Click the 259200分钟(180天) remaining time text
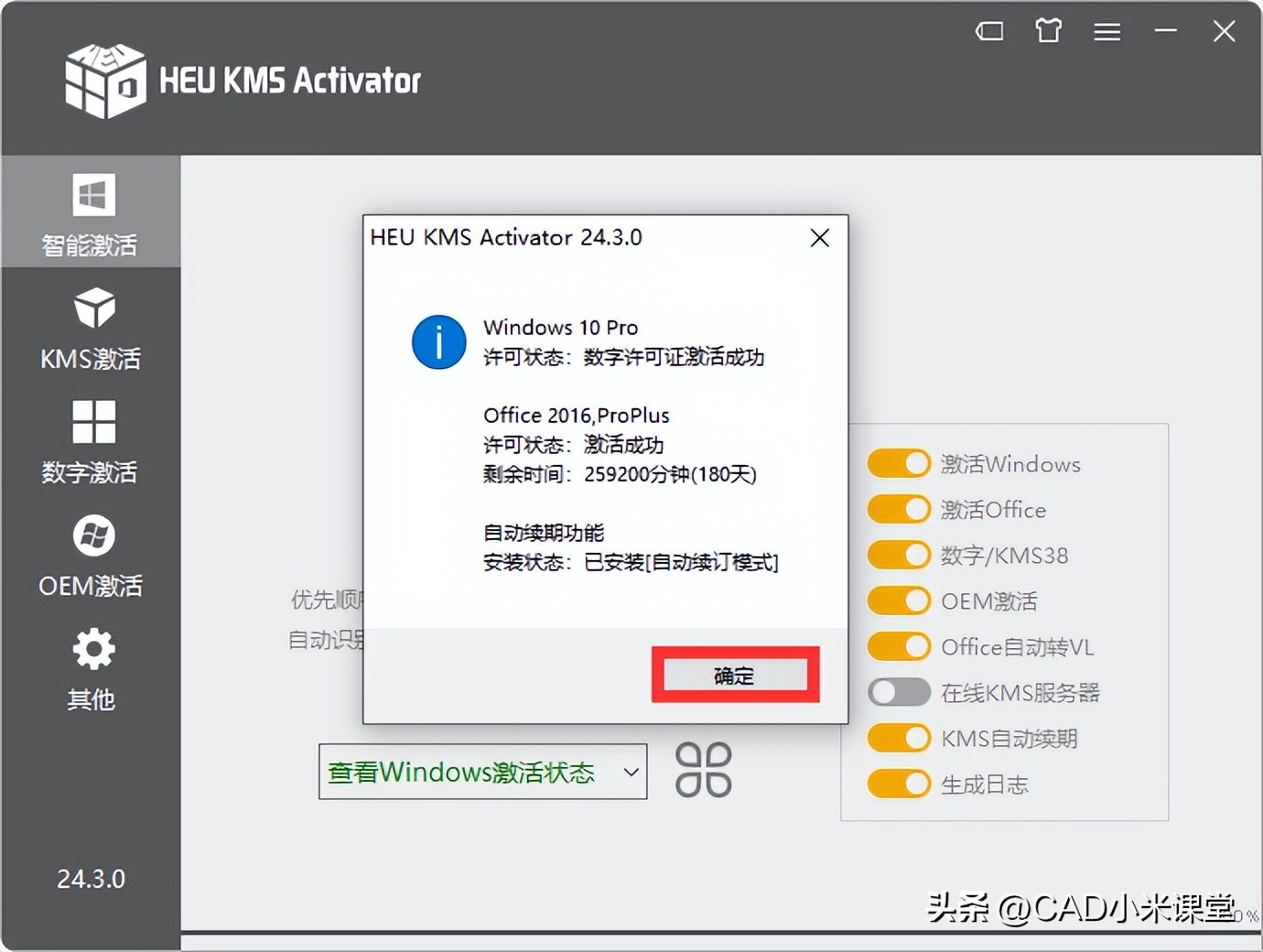 pyautogui.click(x=671, y=474)
